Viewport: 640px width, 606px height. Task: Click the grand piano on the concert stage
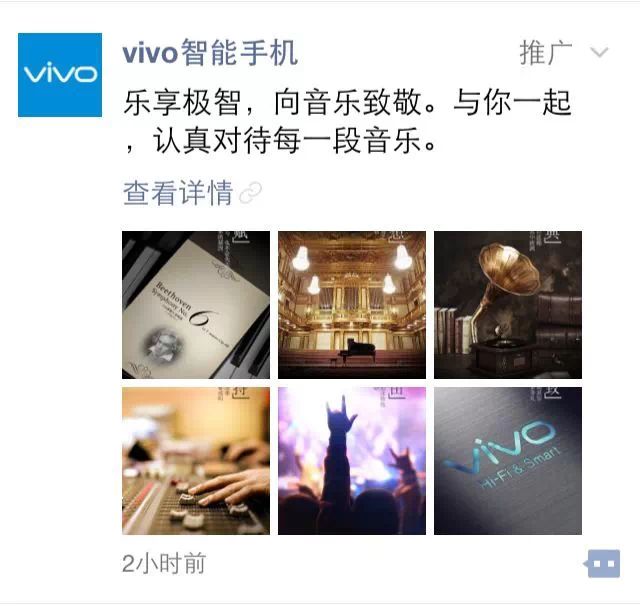pos(358,350)
